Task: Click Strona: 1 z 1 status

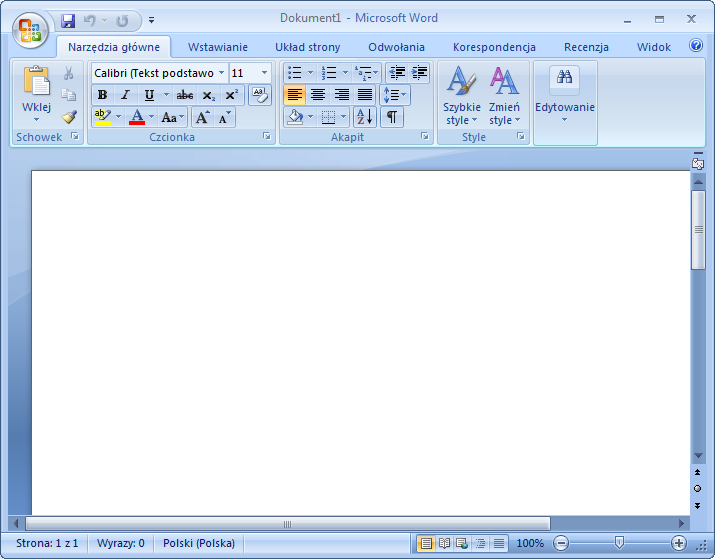Action: click(47, 543)
